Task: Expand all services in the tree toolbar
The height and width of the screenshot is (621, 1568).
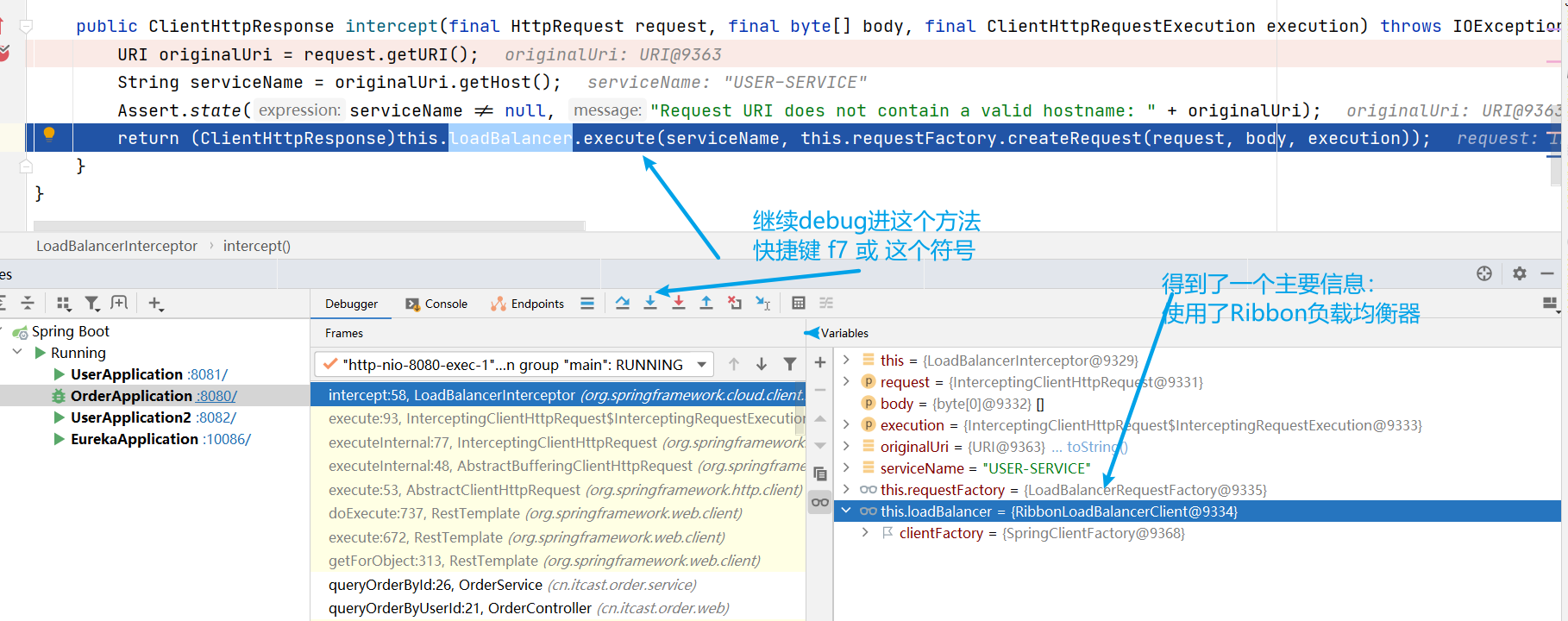Action: (3, 303)
